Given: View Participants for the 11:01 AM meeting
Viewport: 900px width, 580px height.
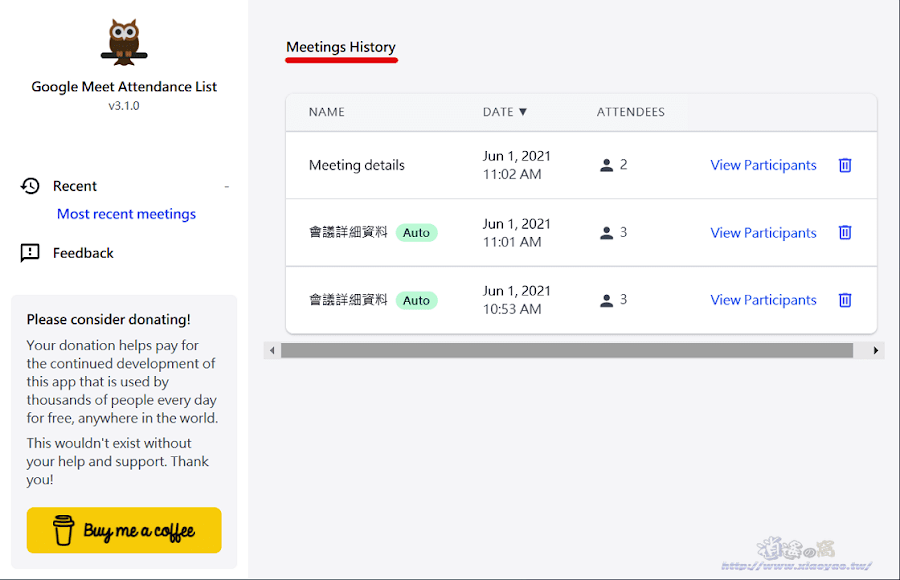Looking at the screenshot, I should pos(763,232).
